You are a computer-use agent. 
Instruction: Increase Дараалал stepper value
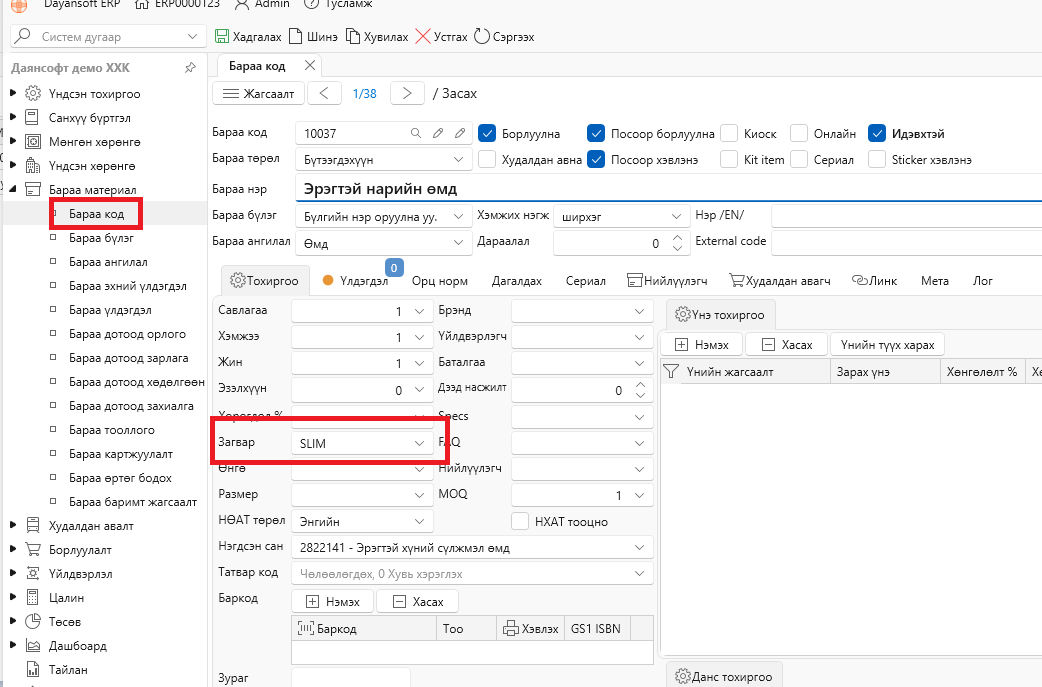(677, 238)
